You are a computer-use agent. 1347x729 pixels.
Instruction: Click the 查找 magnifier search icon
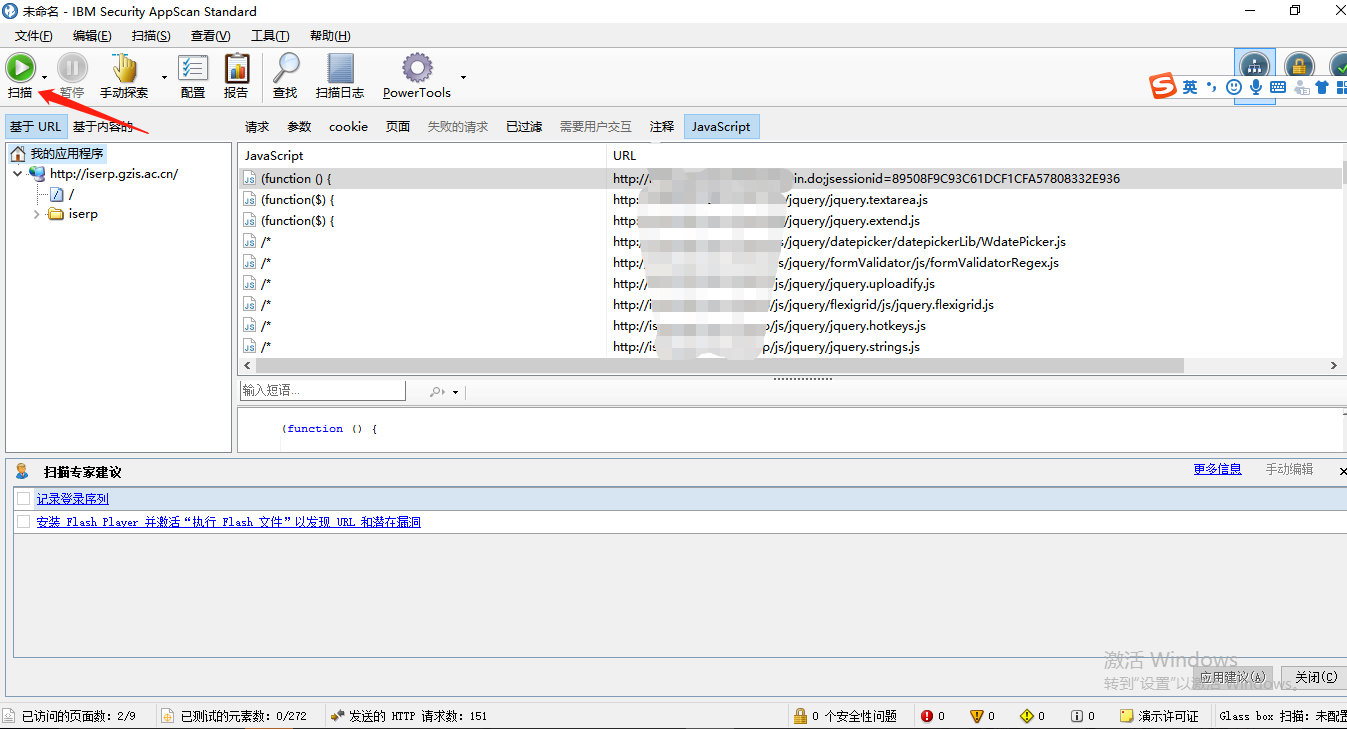(285, 68)
